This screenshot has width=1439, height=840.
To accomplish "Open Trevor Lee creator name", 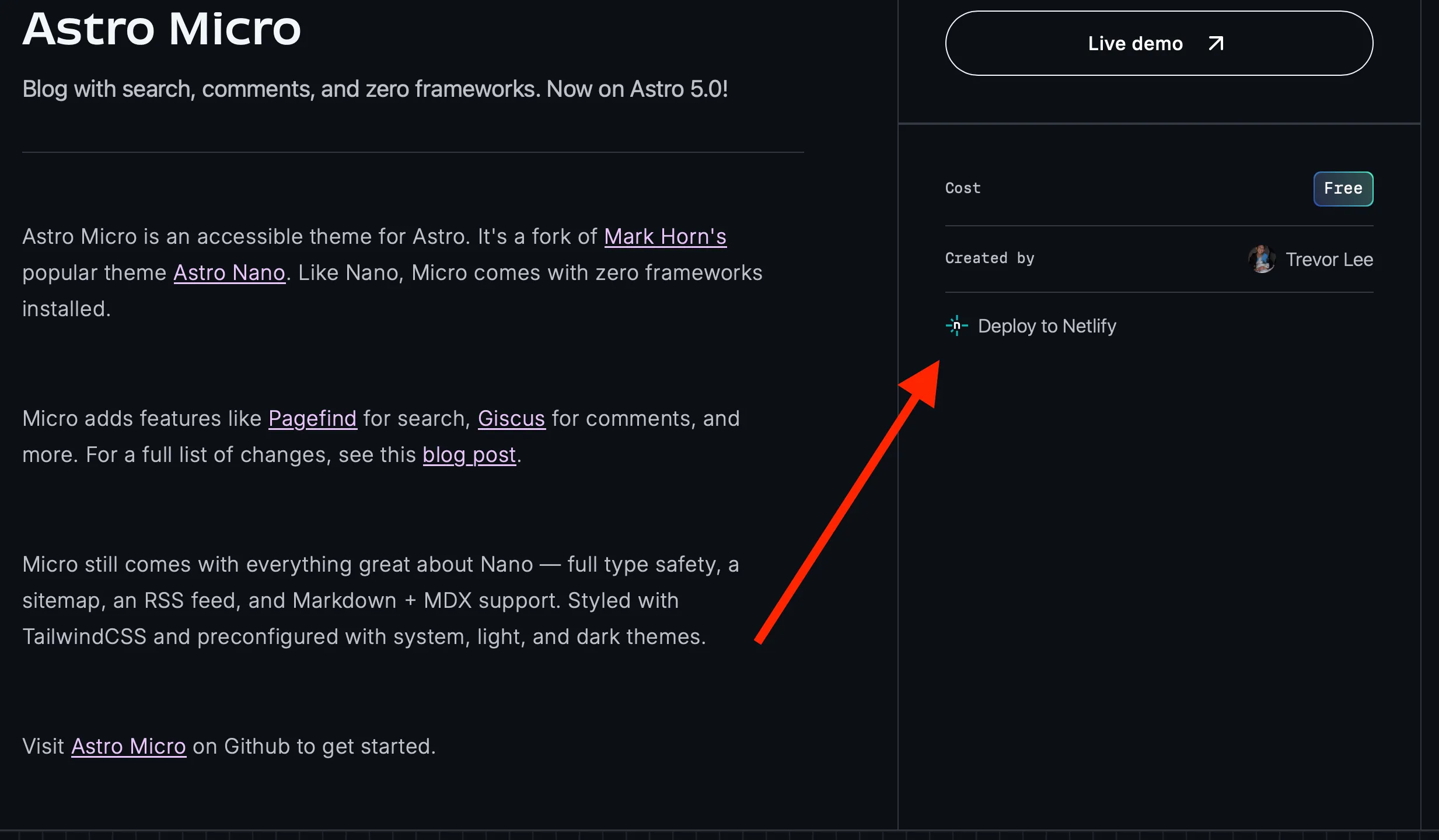I will coord(1329,259).
